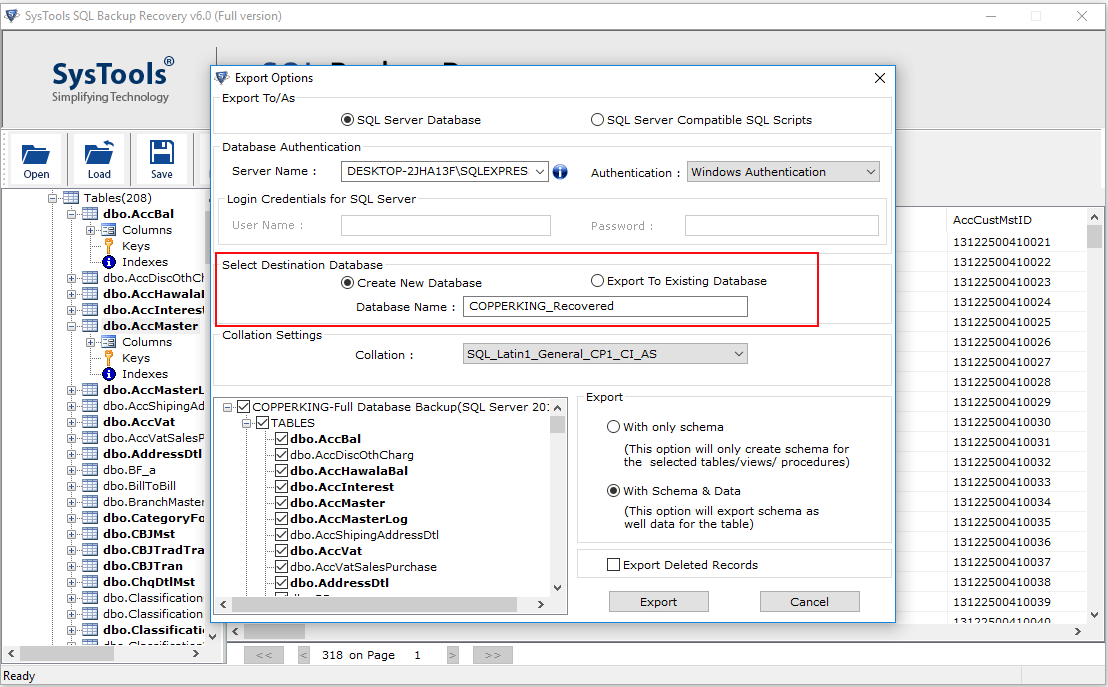This screenshot has width=1108, height=687.
Task: Expand the Server Name combo box
Action: [x=540, y=171]
